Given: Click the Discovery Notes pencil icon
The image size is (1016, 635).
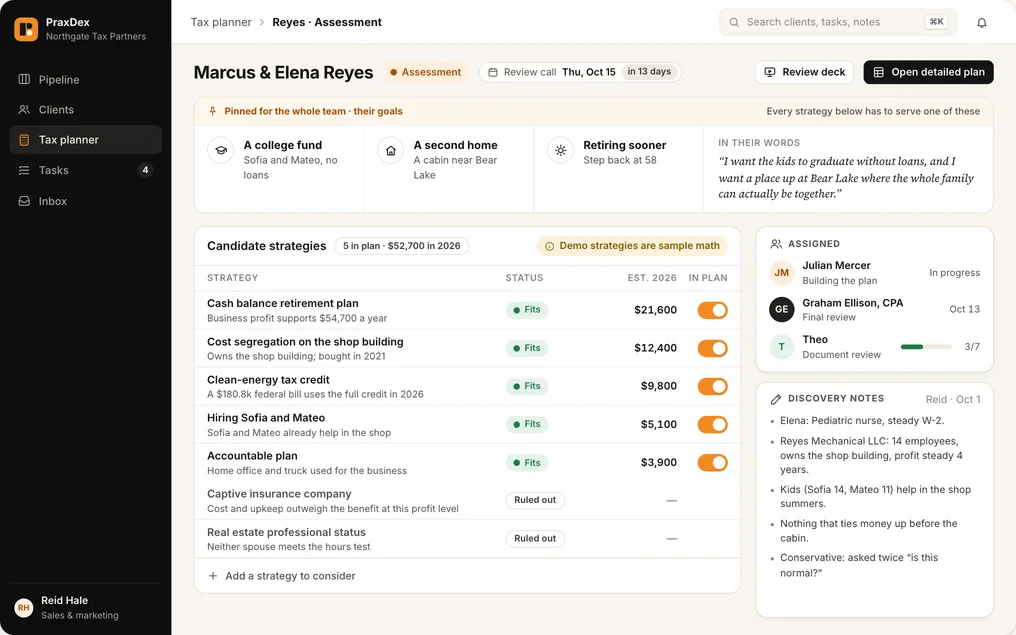Looking at the screenshot, I should coord(776,399).
